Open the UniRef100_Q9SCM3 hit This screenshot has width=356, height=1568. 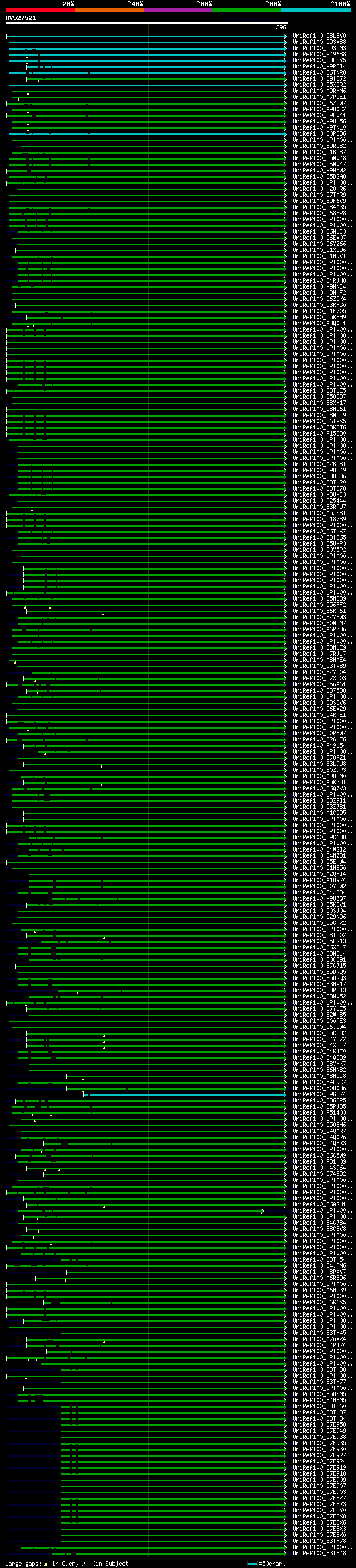319,48
